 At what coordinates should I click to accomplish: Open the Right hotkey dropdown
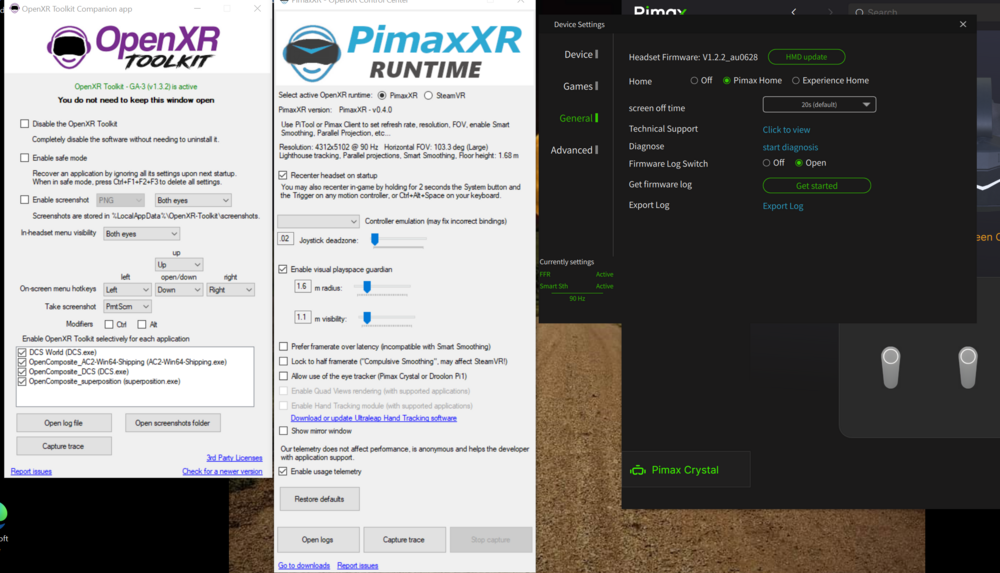pos(230,290)
